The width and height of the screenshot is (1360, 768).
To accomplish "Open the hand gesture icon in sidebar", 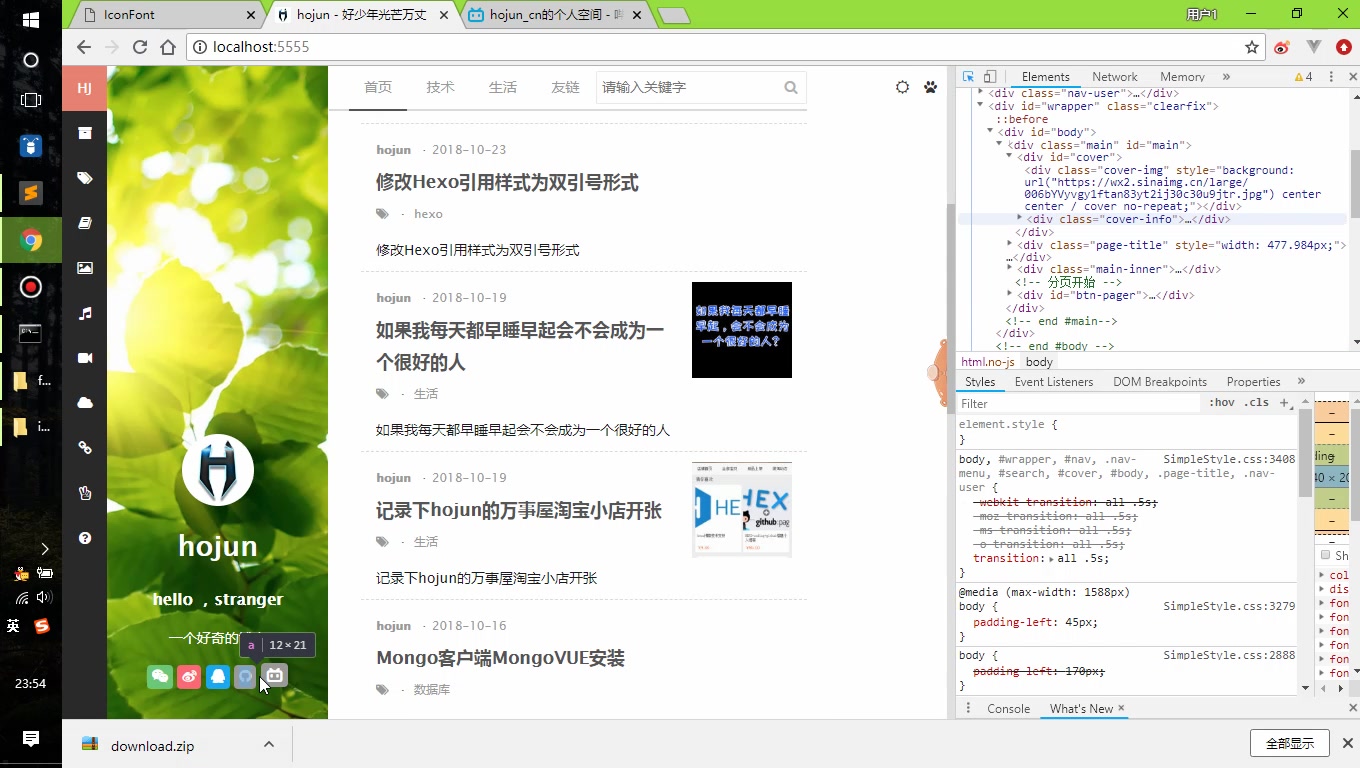I will (x=85, y=493).
